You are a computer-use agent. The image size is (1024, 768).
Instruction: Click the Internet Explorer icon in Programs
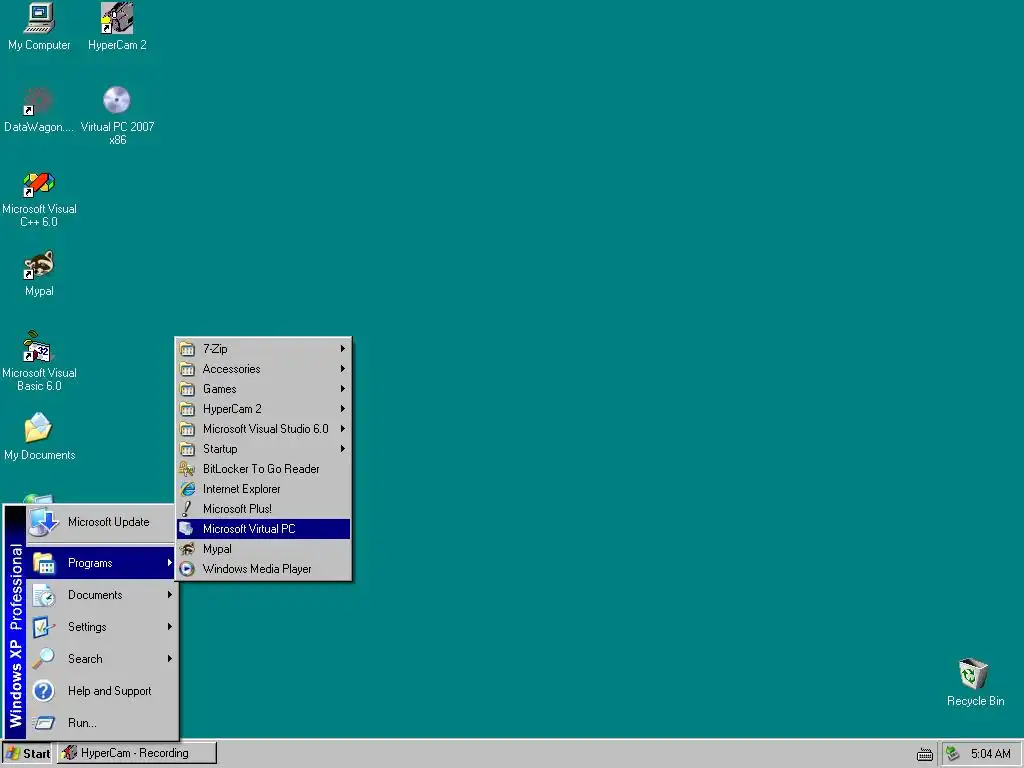[187, 489]
